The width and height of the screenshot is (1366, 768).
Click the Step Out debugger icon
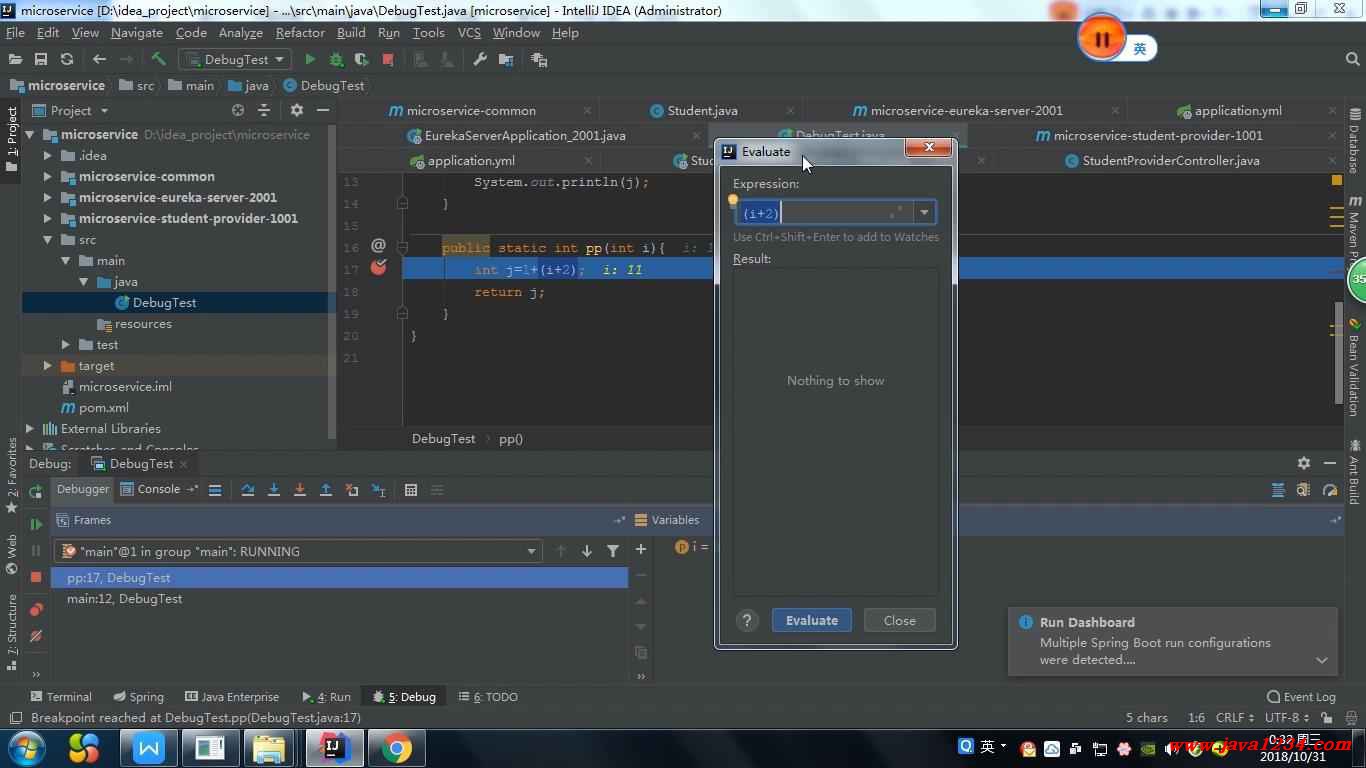[x=326, y=490]
